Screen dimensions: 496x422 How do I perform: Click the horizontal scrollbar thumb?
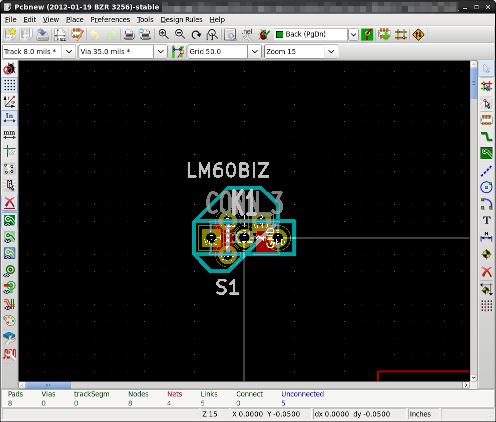pyautogui.click(x=48, y=385)
